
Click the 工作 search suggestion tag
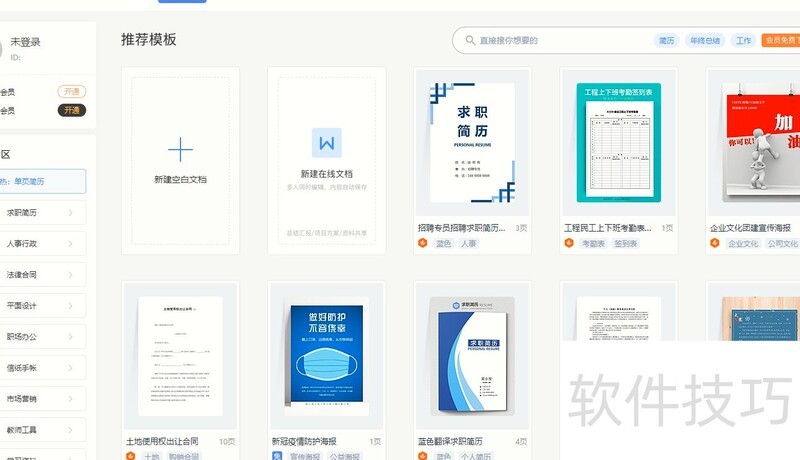point(743,40)
